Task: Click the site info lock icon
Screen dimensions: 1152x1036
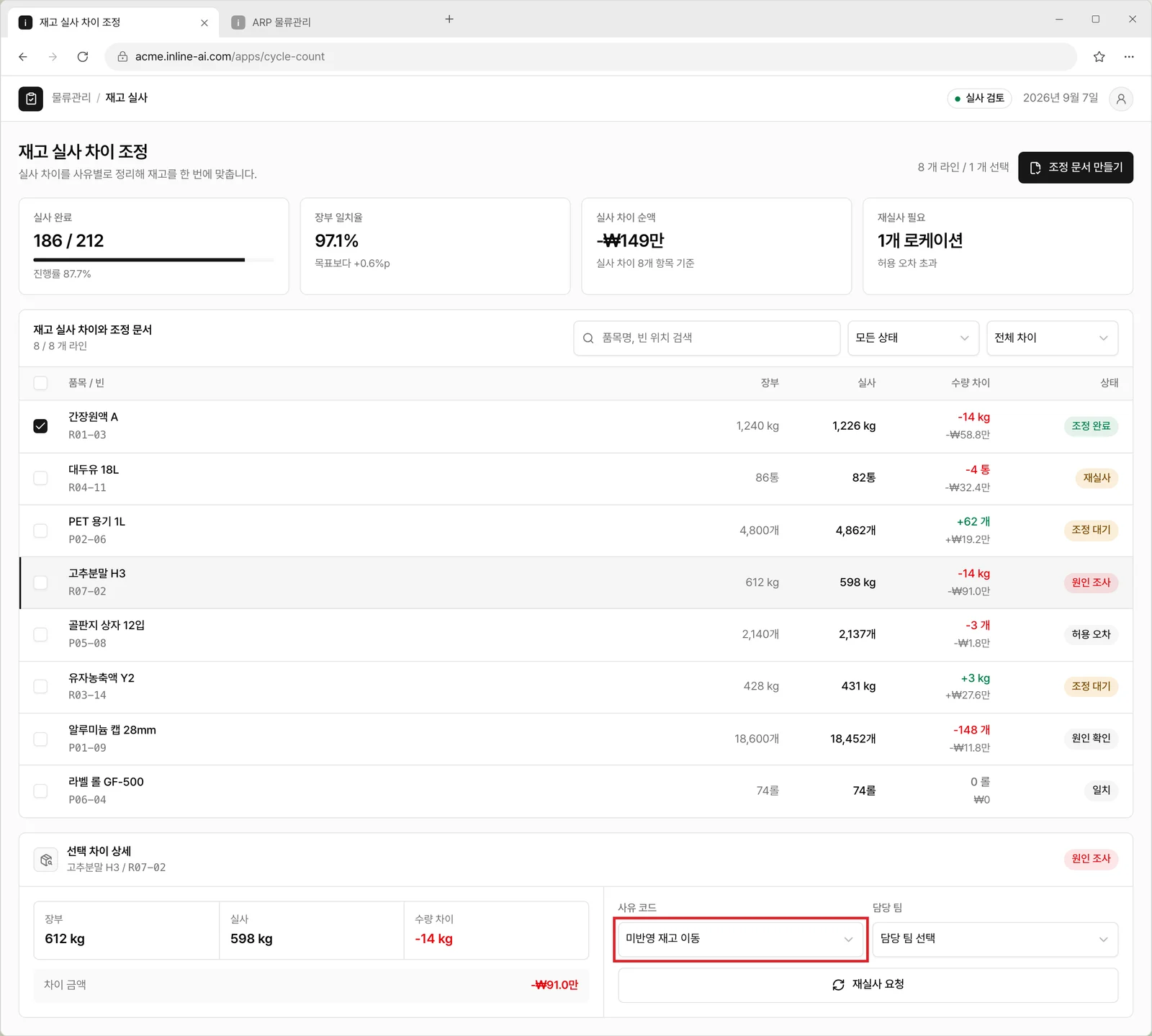Action: pos(122,57)
